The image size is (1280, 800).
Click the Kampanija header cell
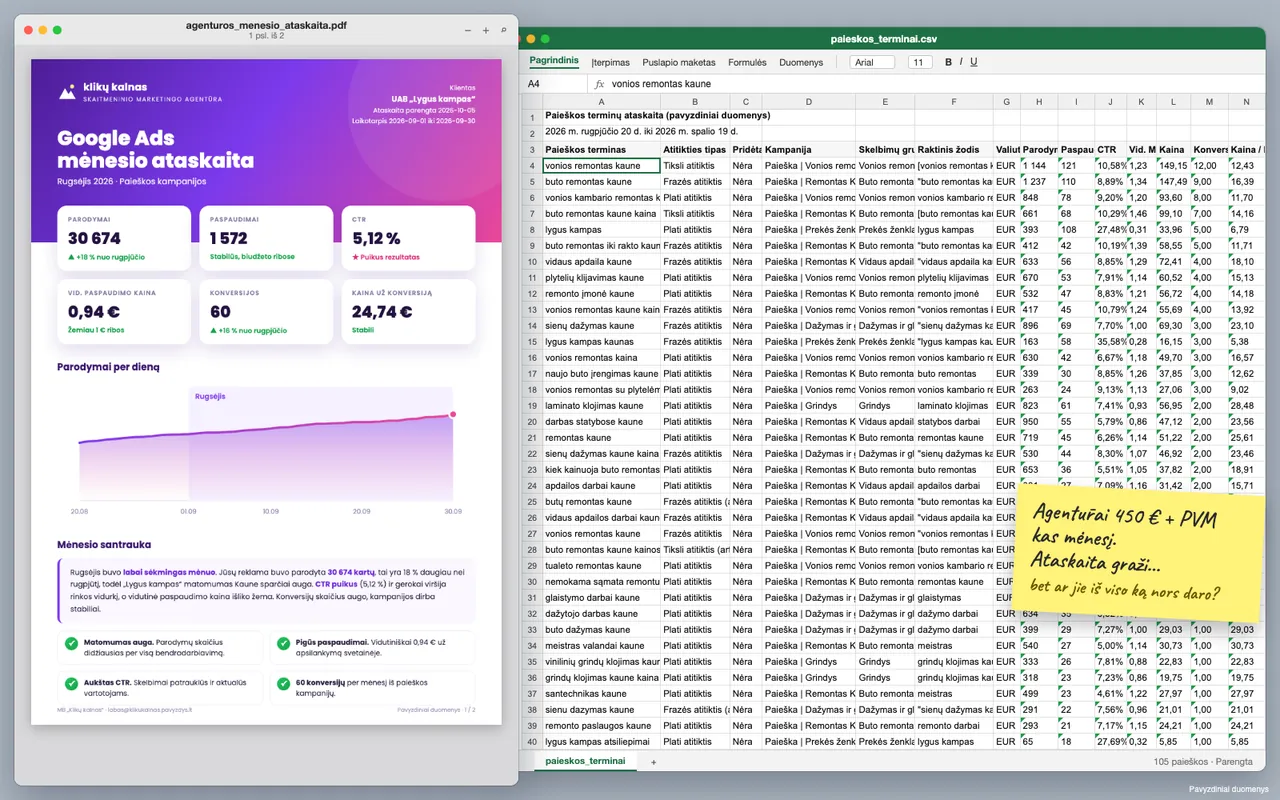(x=809, y=150)
